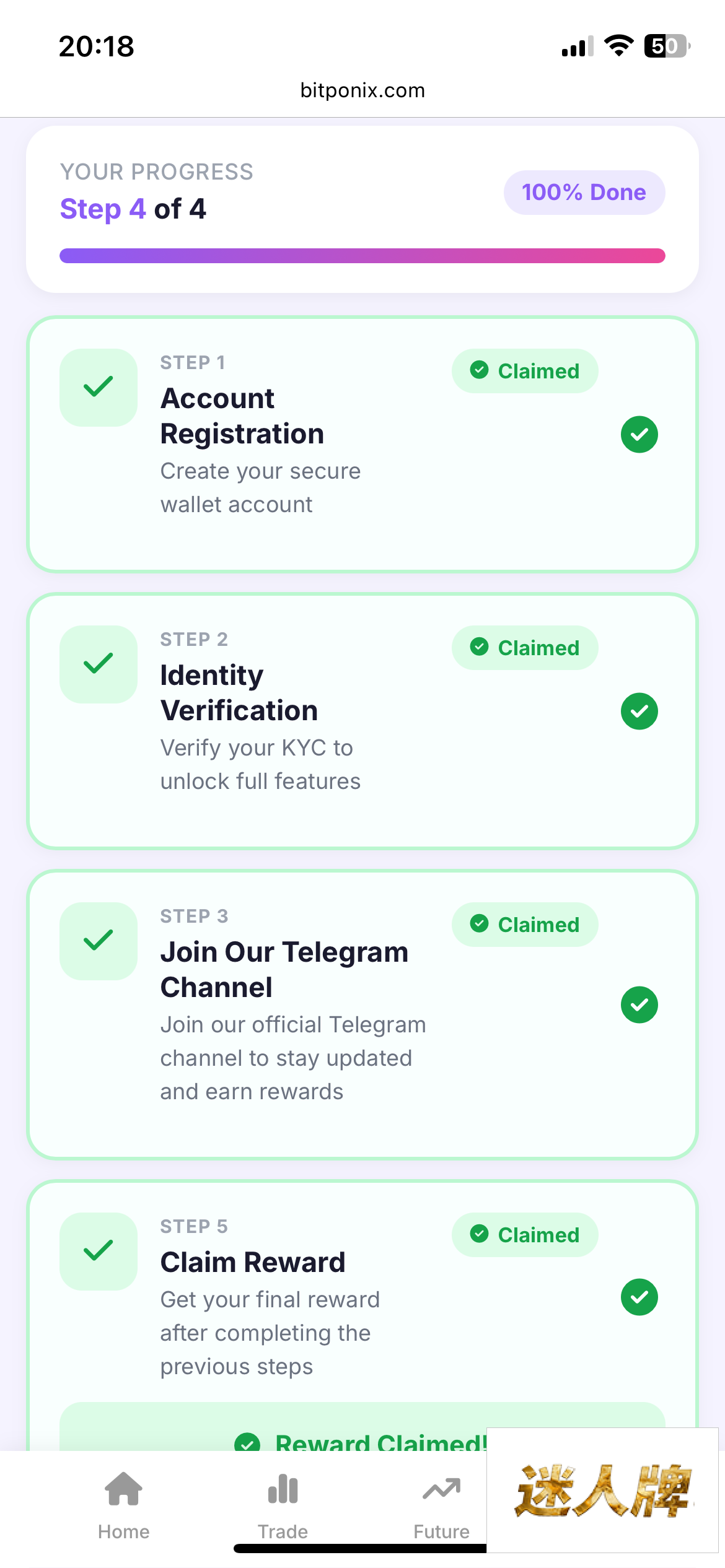Click the round green check for Identity Verification
Image resolution: width=725 pixels, height=1568 pixels.
[x=639, y=712]
